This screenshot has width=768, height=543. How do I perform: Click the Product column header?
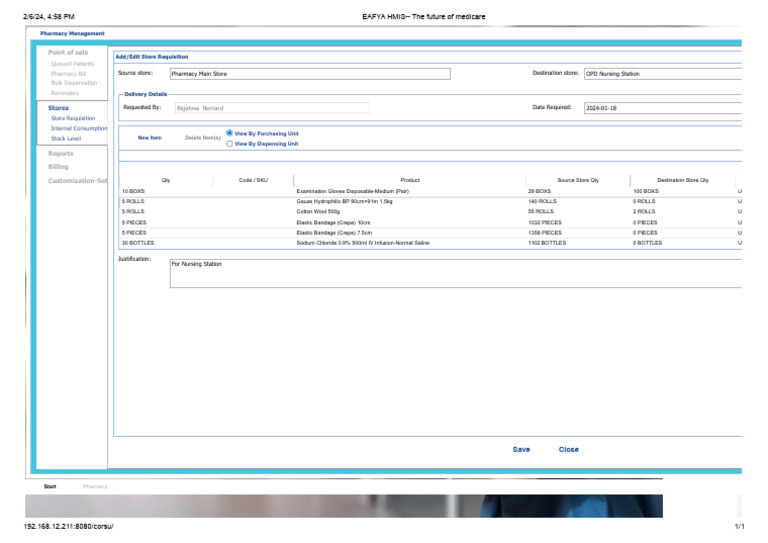click(410, 180)
